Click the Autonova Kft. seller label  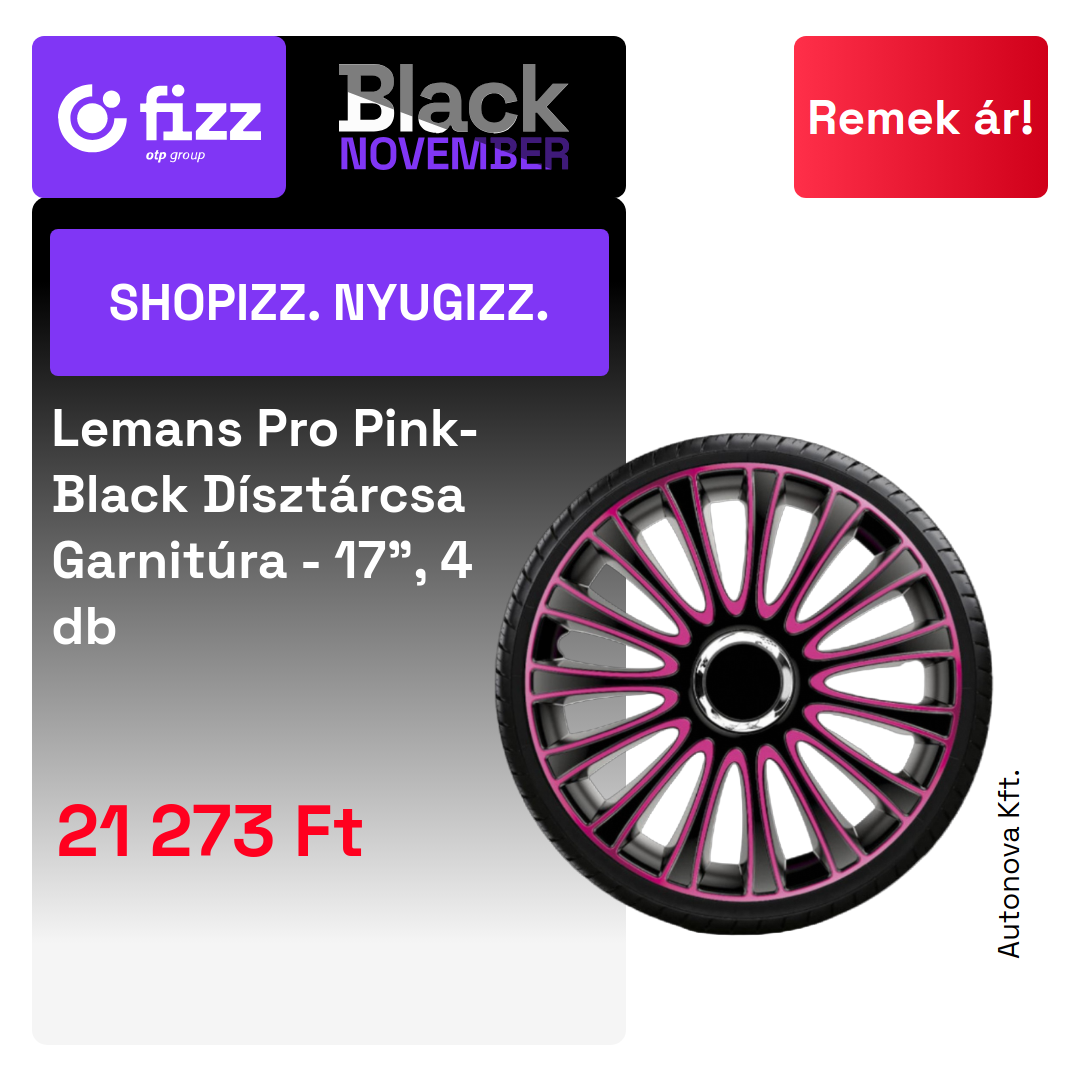(x=1008, y=864)
